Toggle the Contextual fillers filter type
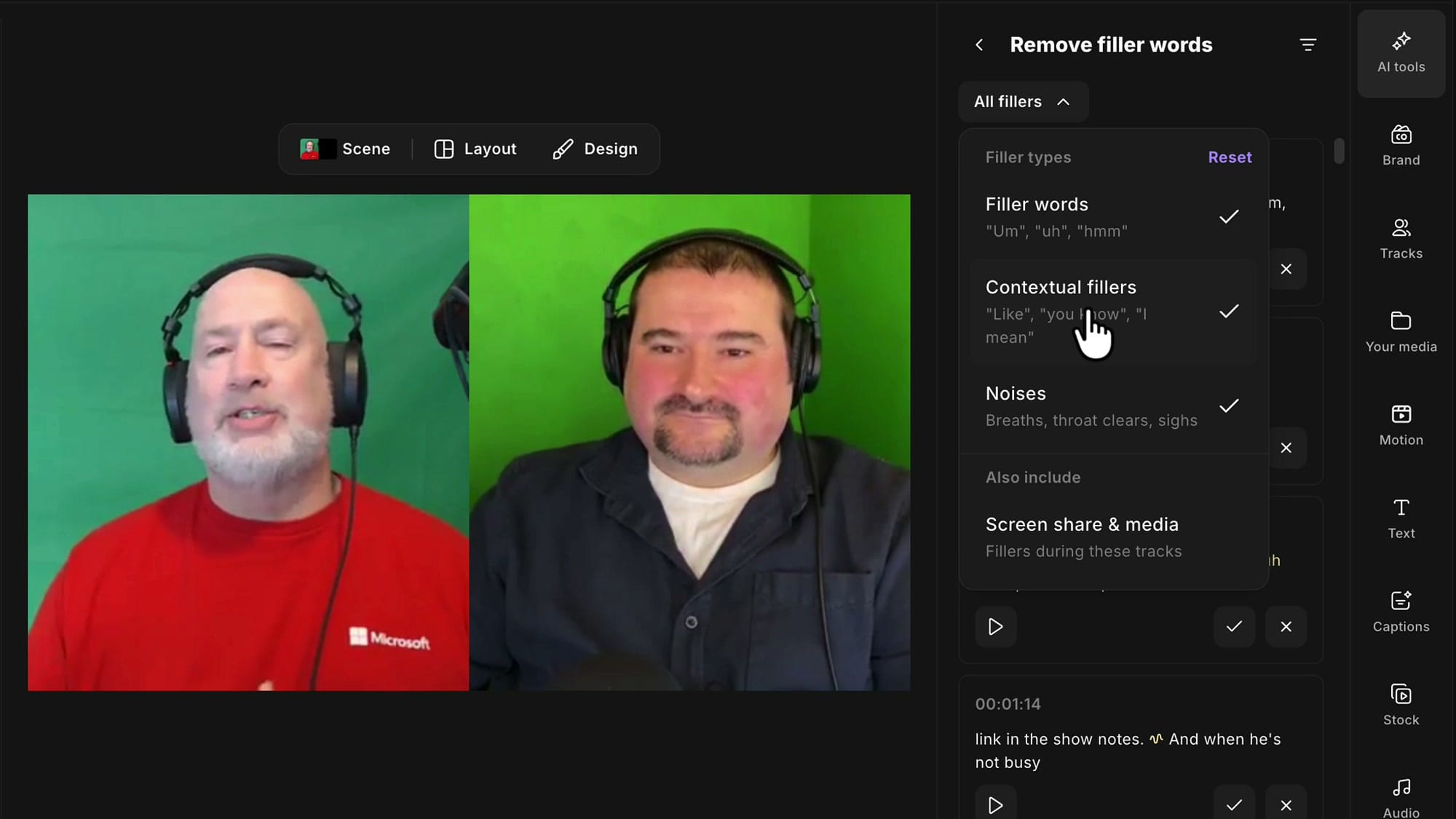The image size is (1456, 819). (1113, 312)
